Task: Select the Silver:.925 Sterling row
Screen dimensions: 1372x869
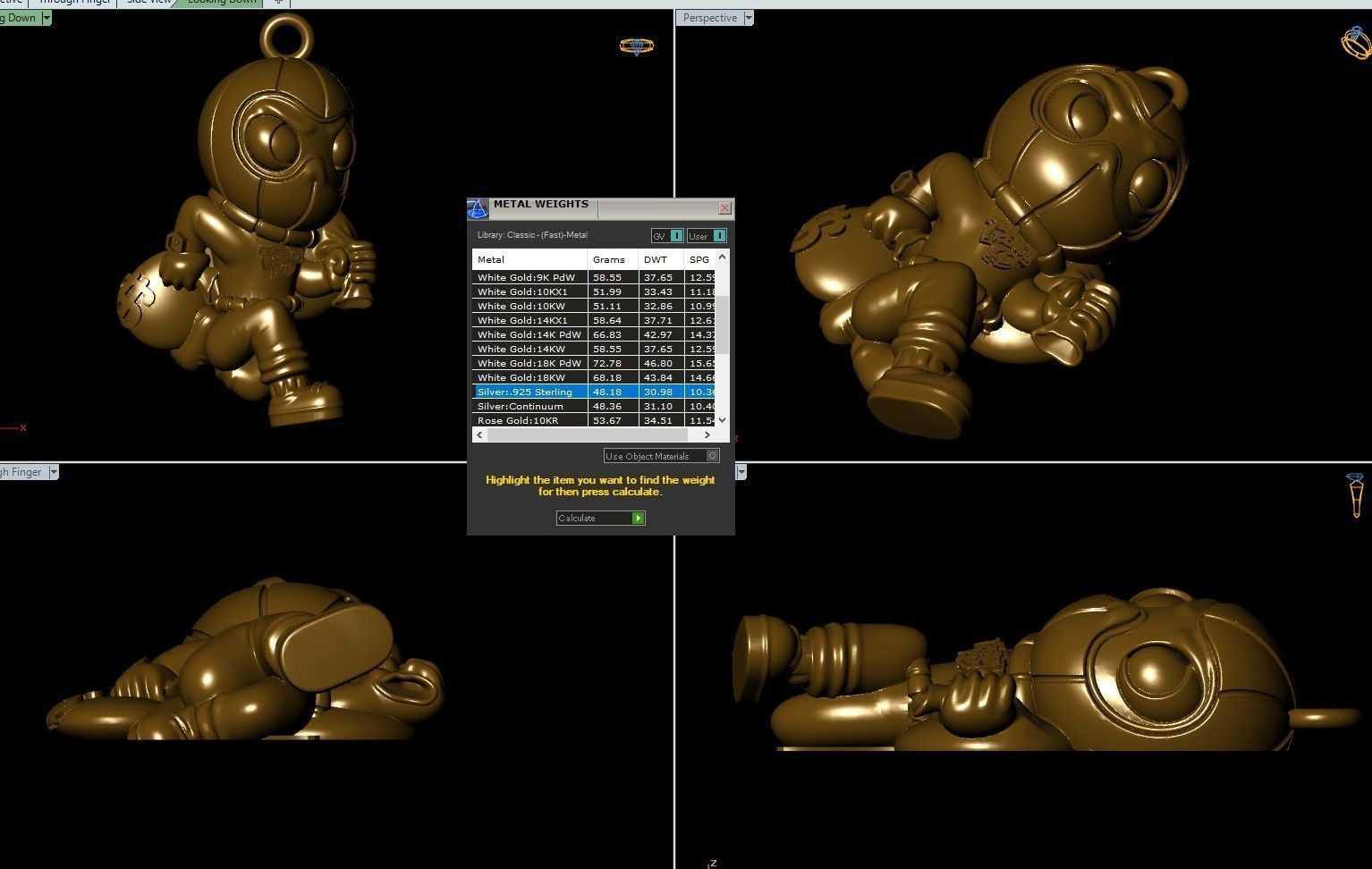Action: (594, 392)
